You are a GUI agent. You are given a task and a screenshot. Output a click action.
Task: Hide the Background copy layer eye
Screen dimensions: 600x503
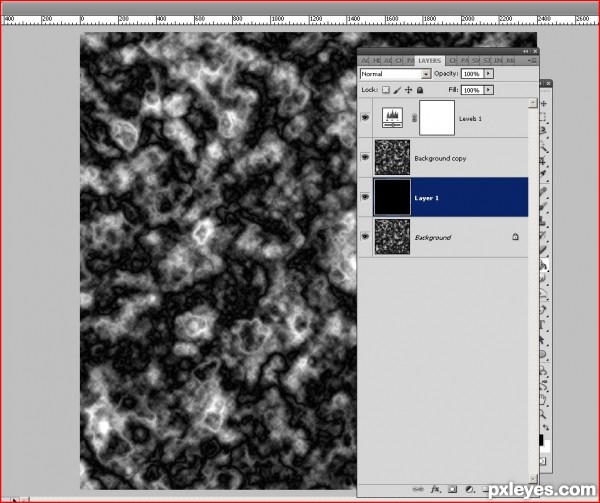click(x=365, y=157)
